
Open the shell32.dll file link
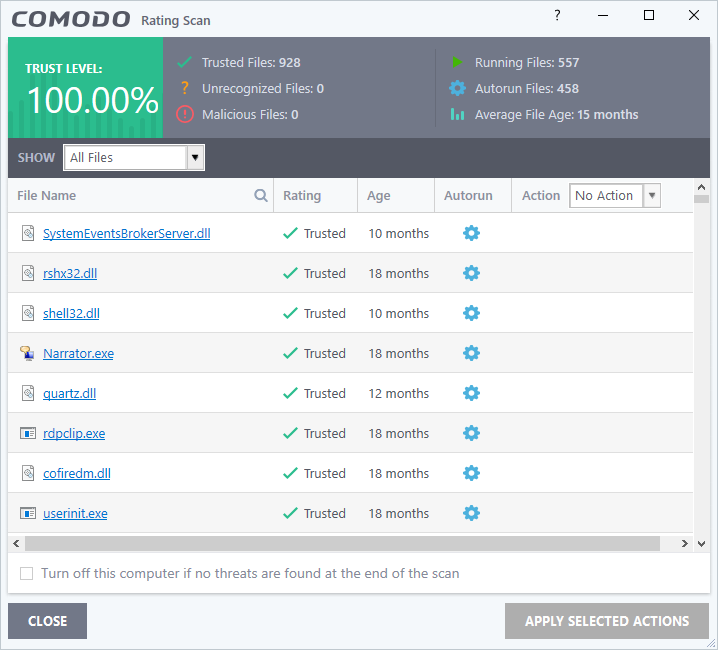(71, 313)
